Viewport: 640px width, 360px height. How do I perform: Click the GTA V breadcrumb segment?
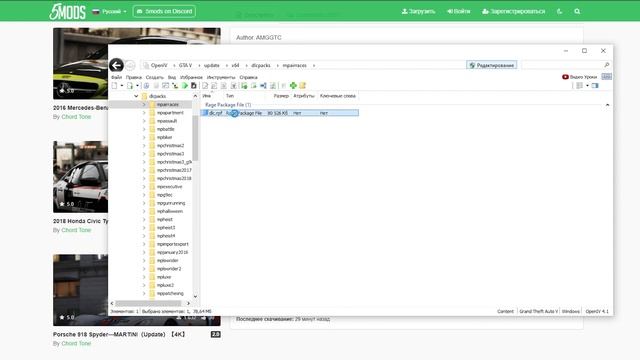185,65
